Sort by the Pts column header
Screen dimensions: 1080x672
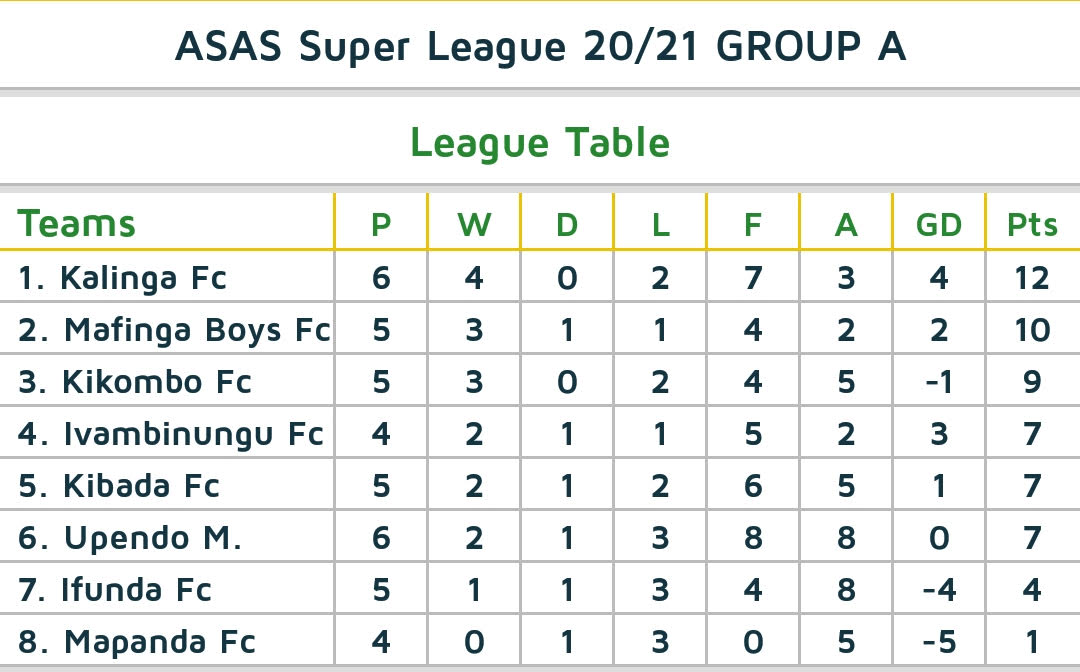tap(1033, 224)
